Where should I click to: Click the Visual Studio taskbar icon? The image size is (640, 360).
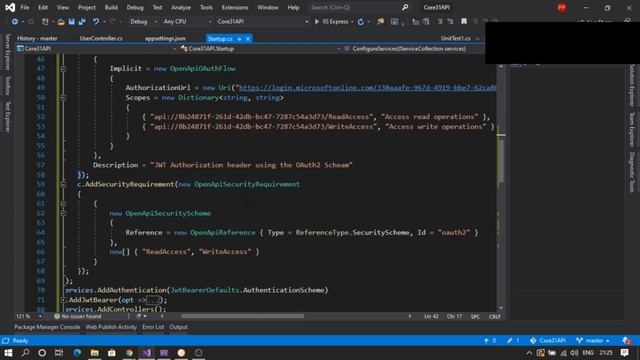pyautogui.click(x=147, y=353)
